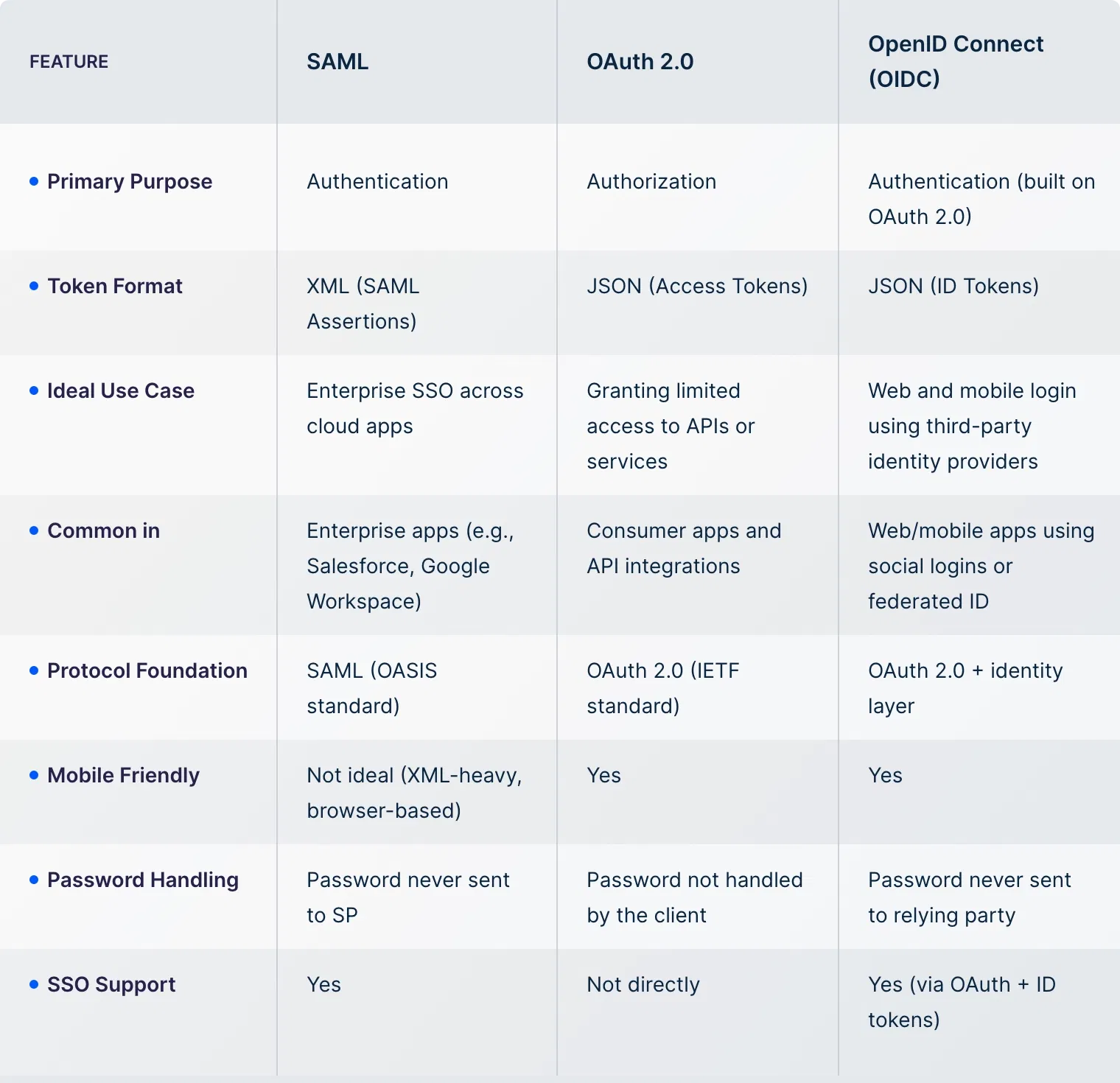Image resolution: width=1120 pixels, height=1083 pixels.
Task: Click the blue bullet beside Mobile Friendly
Action: (x=34, y=775)
